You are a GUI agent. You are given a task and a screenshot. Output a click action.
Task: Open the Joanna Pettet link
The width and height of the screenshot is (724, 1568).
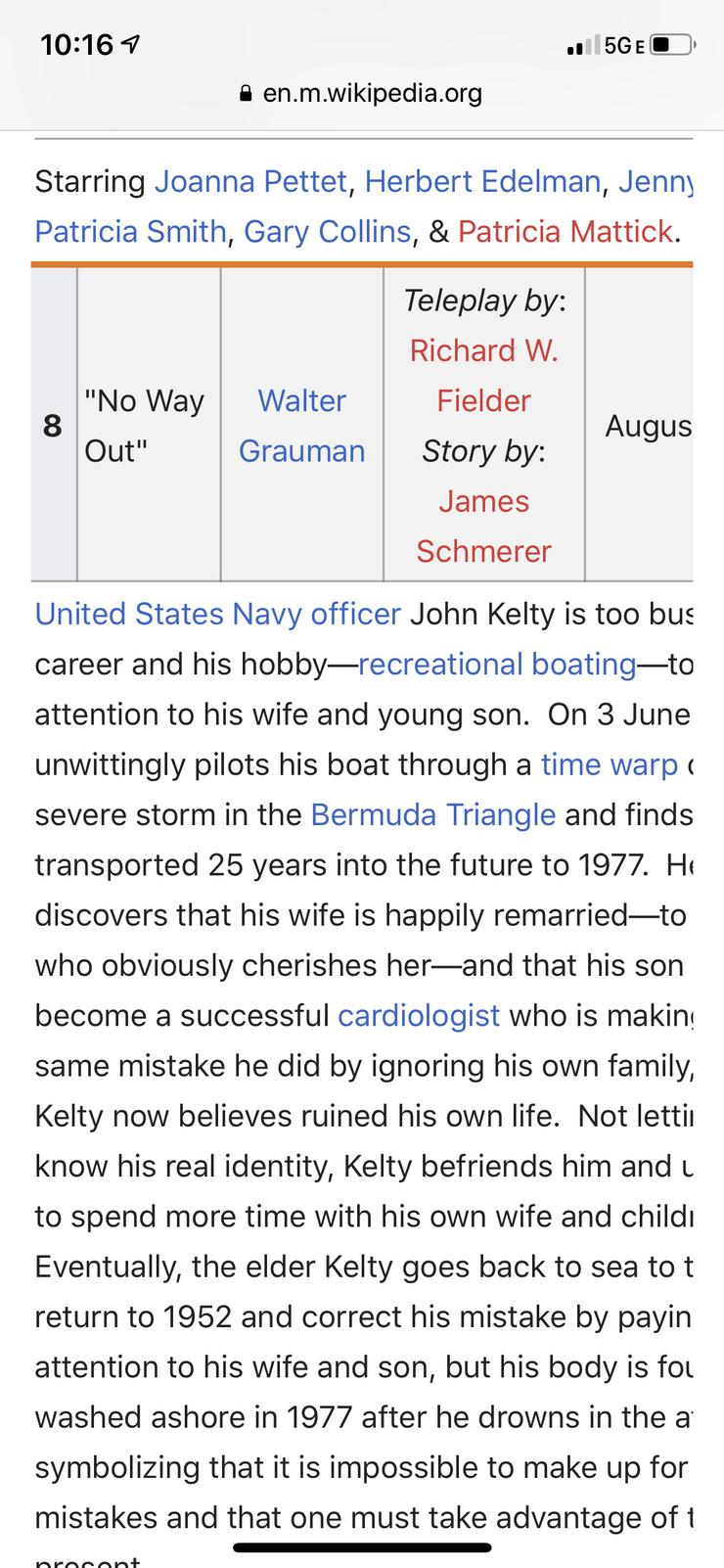click(x=250, y=181)
